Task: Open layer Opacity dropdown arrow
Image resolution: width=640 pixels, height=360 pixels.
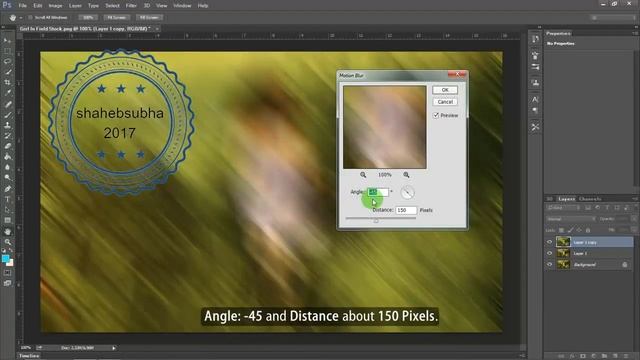Action: pyautogui.click(x=633, y=219)
